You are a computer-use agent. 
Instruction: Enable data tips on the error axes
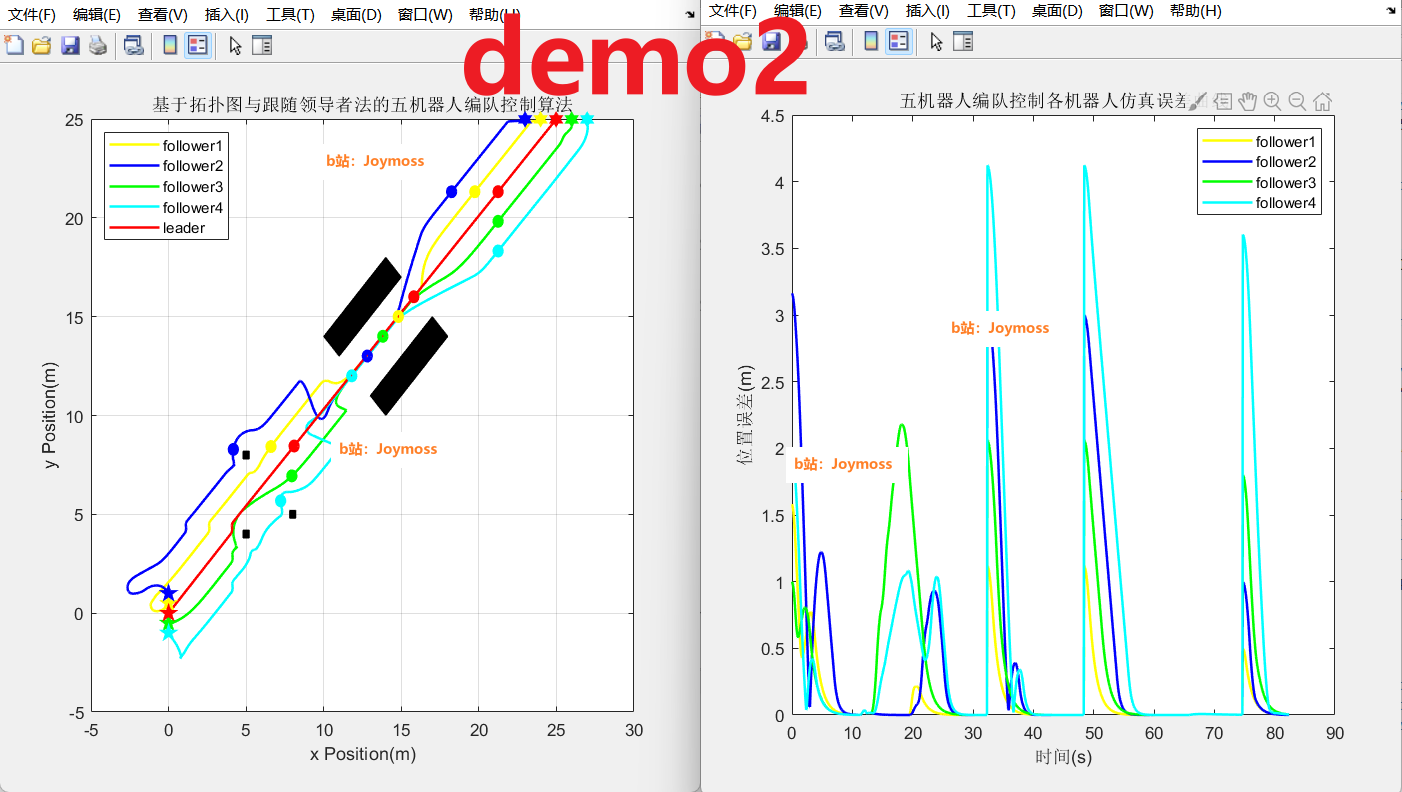pyautogui.click(x=1222, y=101)
